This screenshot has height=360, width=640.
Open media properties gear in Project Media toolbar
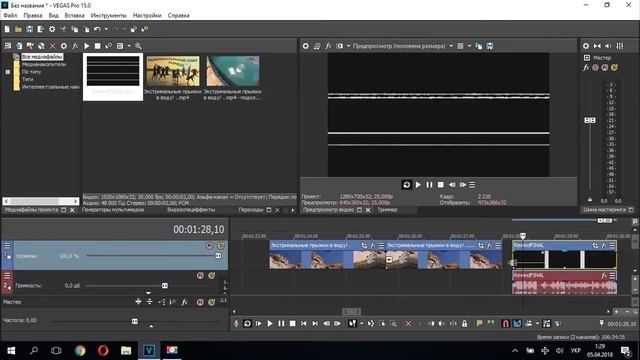click(x=64, y=46)
